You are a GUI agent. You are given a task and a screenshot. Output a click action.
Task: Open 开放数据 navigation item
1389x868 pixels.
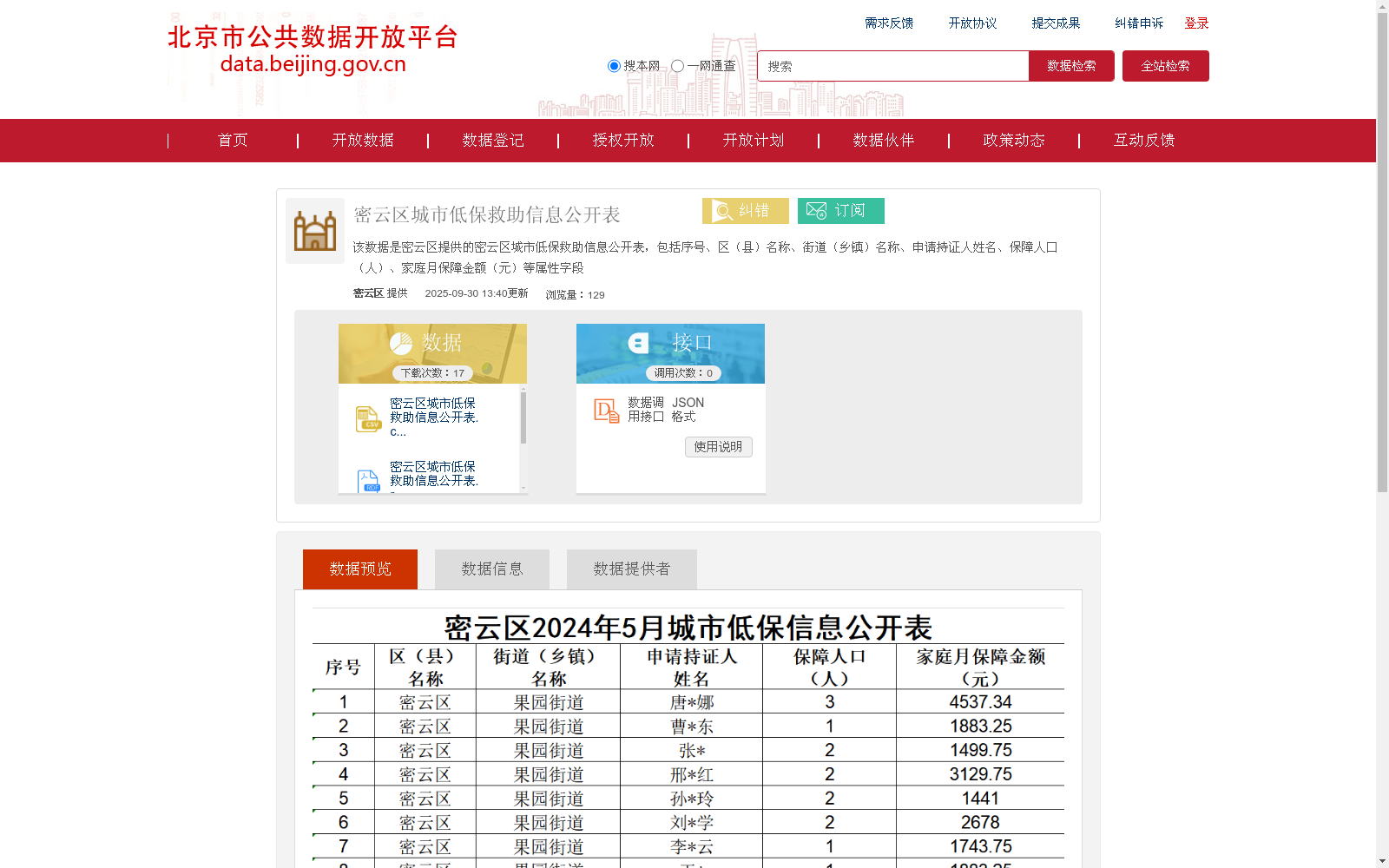click(363, 141)
